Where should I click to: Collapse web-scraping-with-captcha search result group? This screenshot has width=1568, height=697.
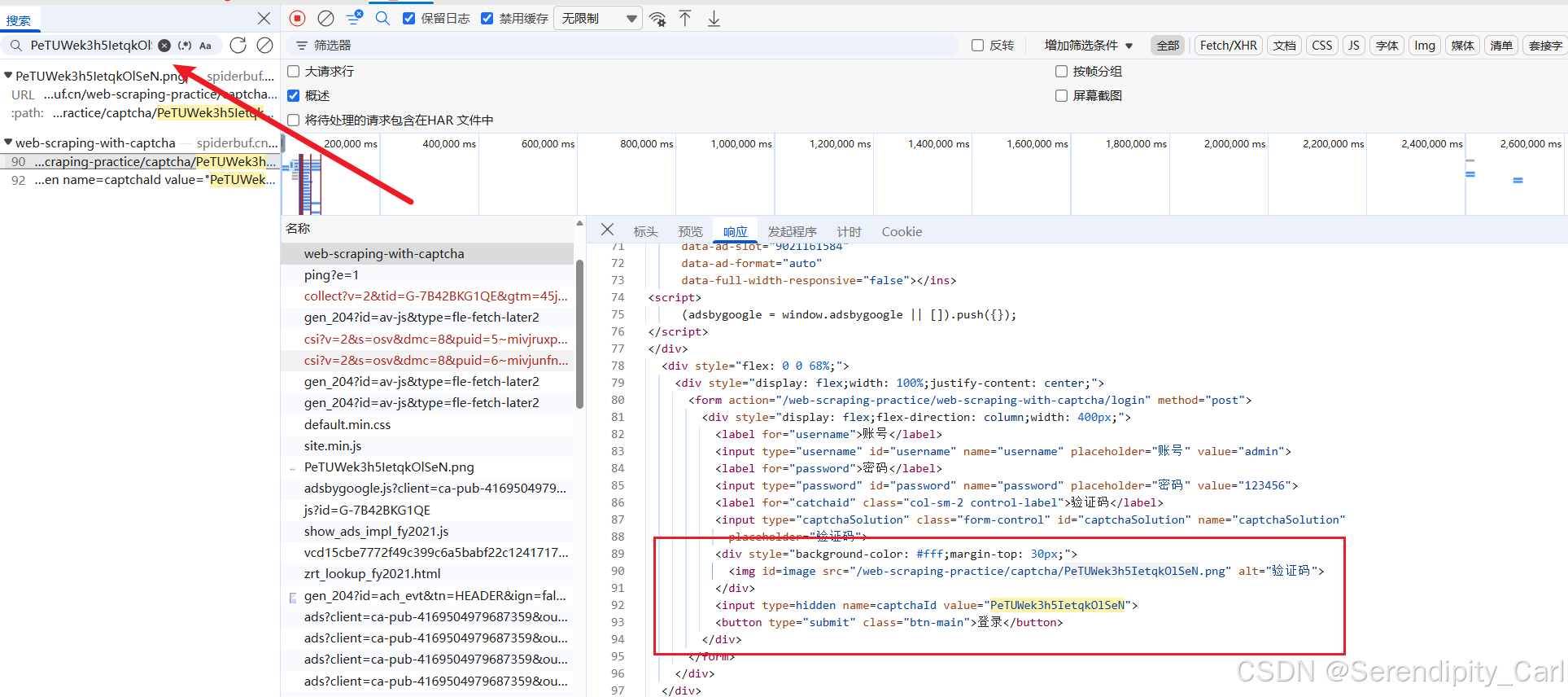coord(8,142)
